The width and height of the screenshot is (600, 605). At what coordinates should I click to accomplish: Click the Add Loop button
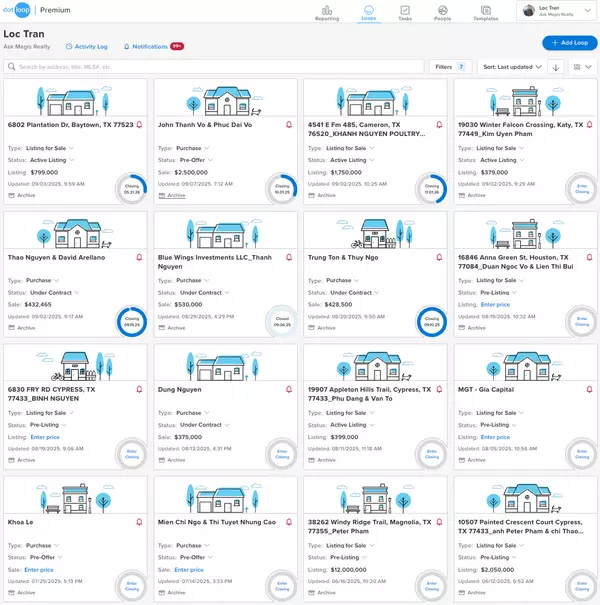[569, 43]
